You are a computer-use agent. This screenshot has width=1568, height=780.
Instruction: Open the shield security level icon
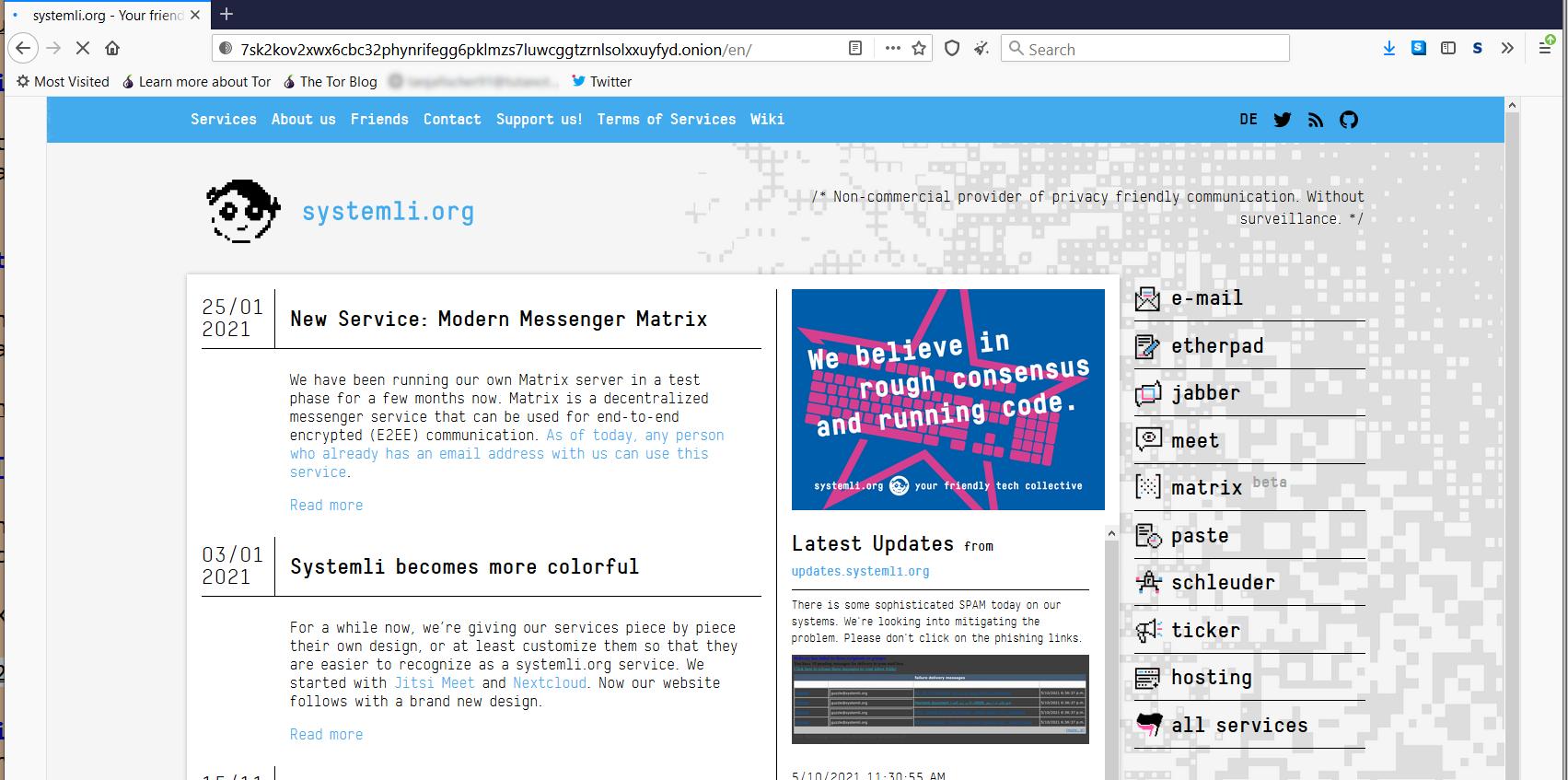point(953,48)
